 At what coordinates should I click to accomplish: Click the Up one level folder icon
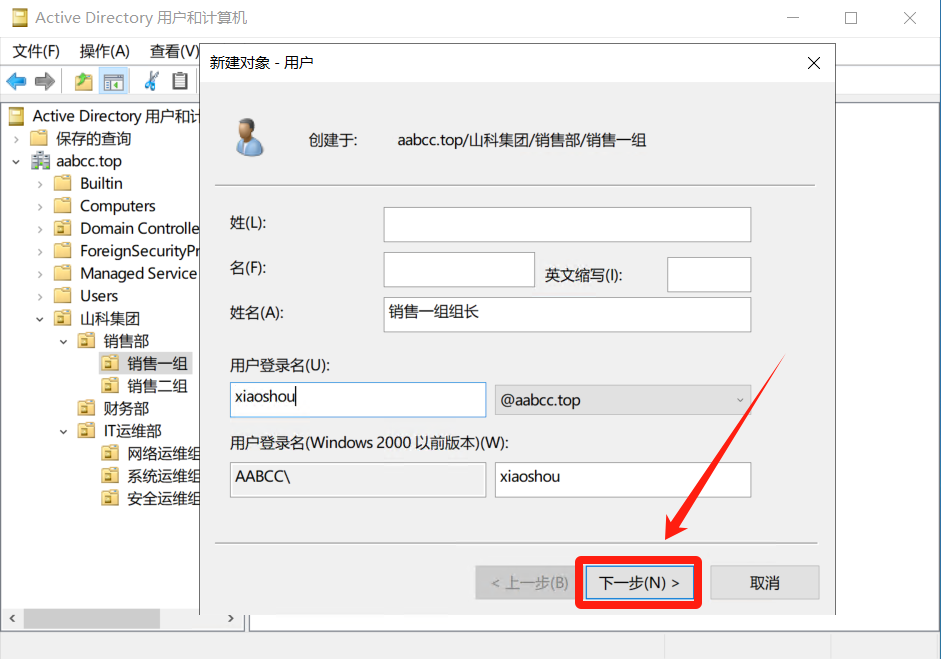coord(84,81)
